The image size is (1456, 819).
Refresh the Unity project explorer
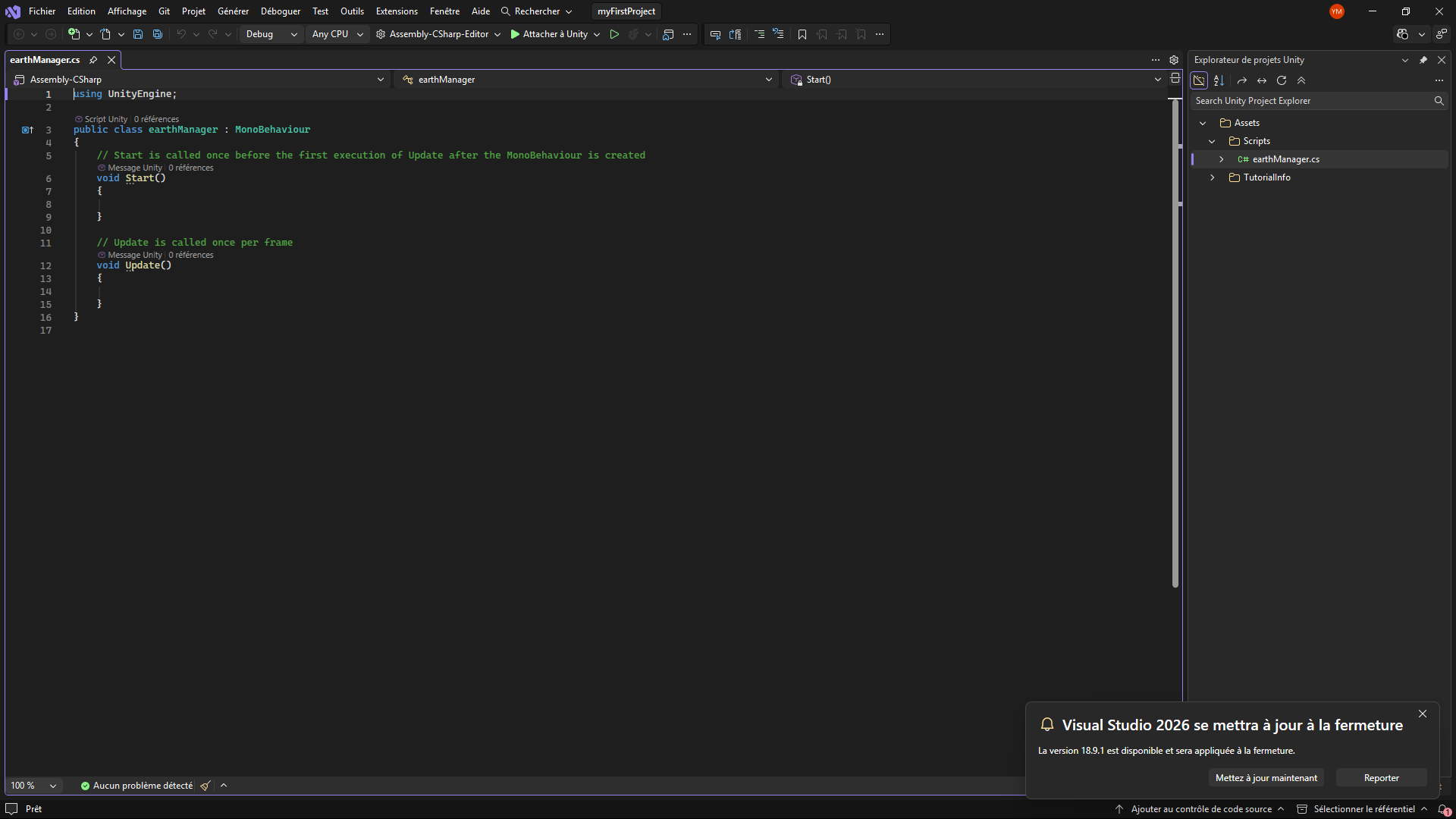coord(1282,80)
